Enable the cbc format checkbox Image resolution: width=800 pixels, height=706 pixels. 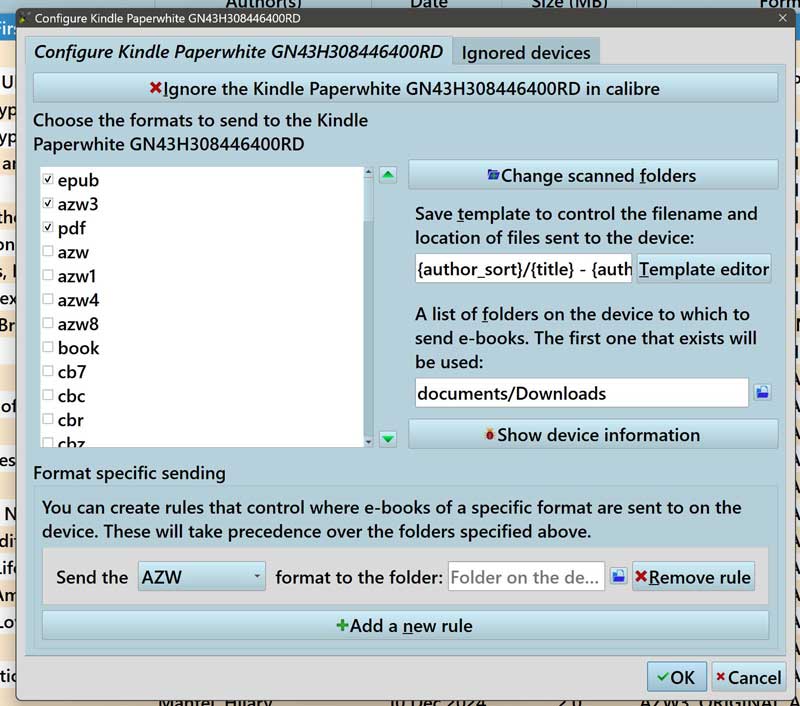[48, 395]
